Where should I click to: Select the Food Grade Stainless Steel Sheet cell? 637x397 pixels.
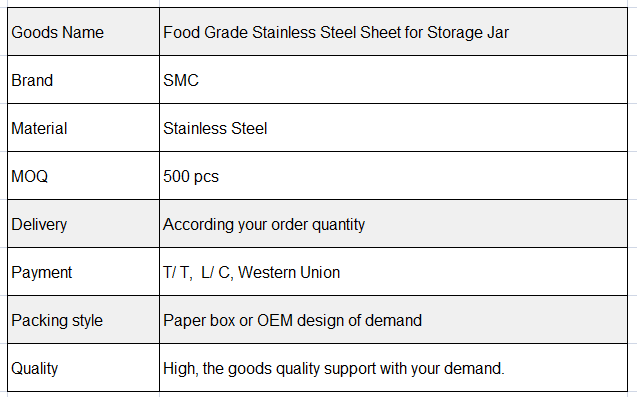[x=393, y=32]
